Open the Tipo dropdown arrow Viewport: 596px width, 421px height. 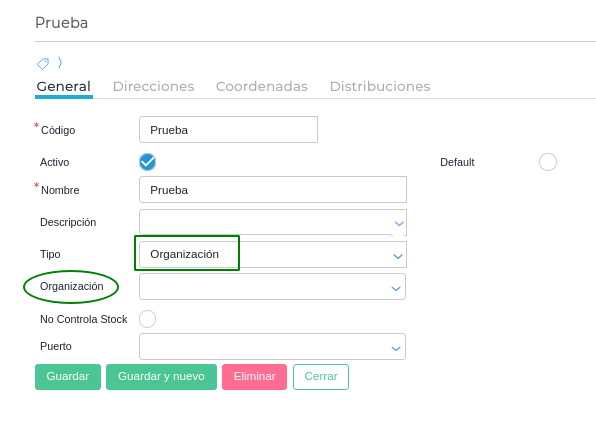tap(398, 256)
